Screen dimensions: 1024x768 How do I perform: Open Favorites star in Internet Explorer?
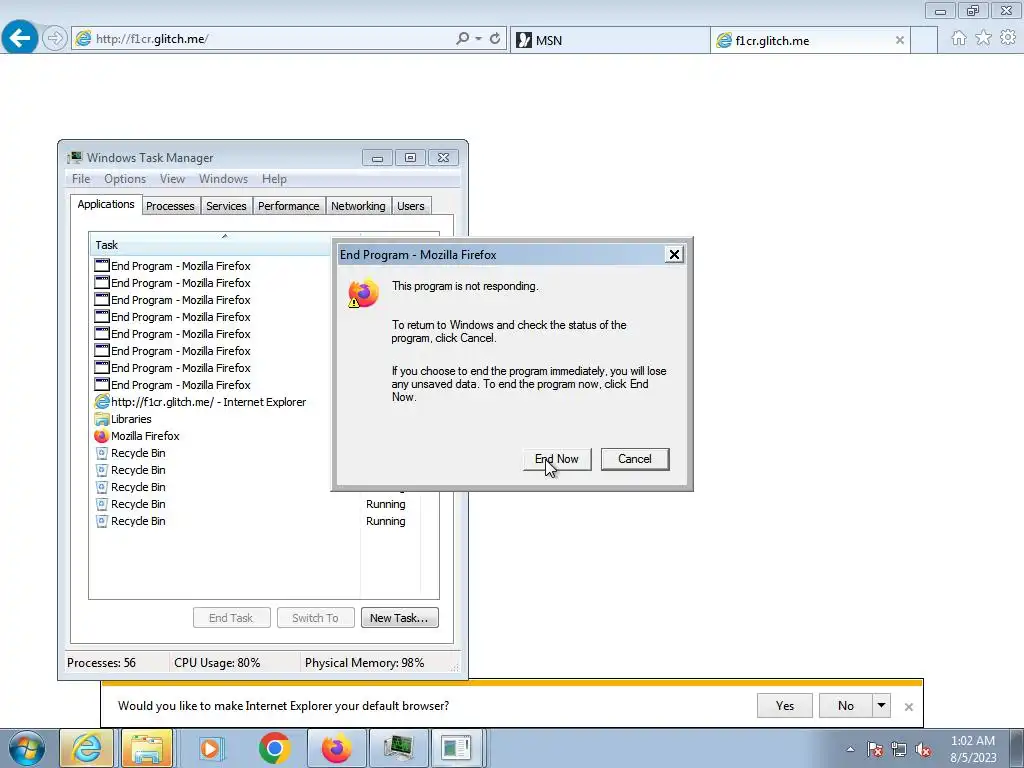pyautogui.click(x=983, y=38)
